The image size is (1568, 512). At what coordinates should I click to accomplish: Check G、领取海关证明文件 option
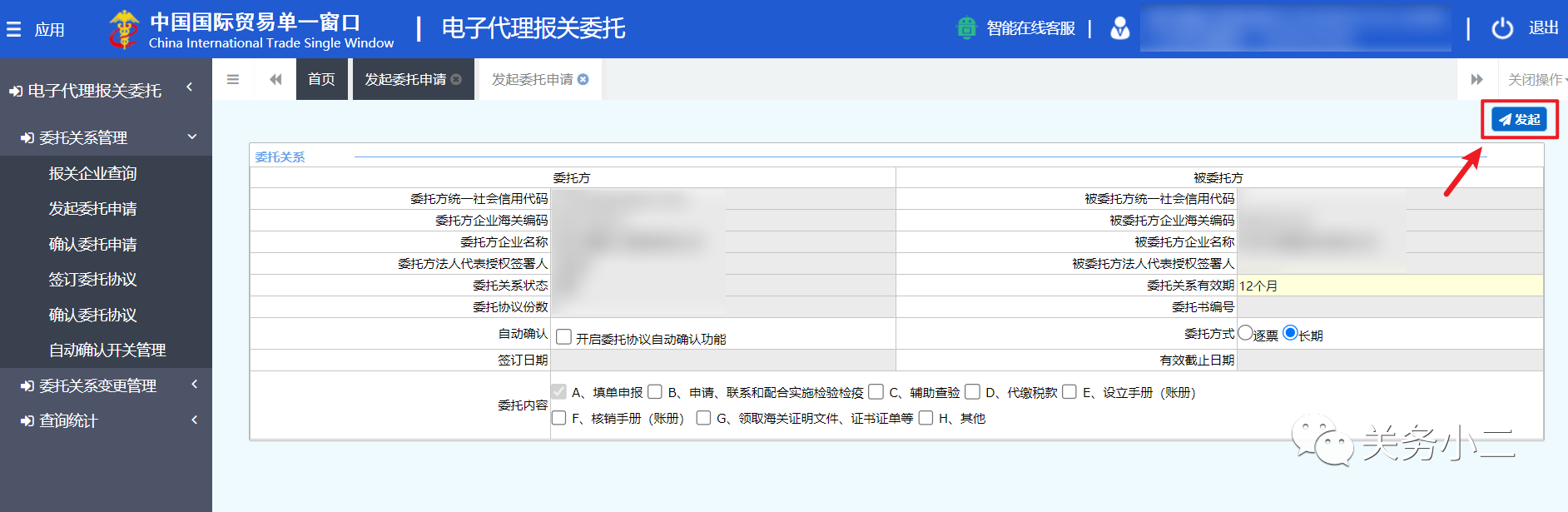point(703,417)
